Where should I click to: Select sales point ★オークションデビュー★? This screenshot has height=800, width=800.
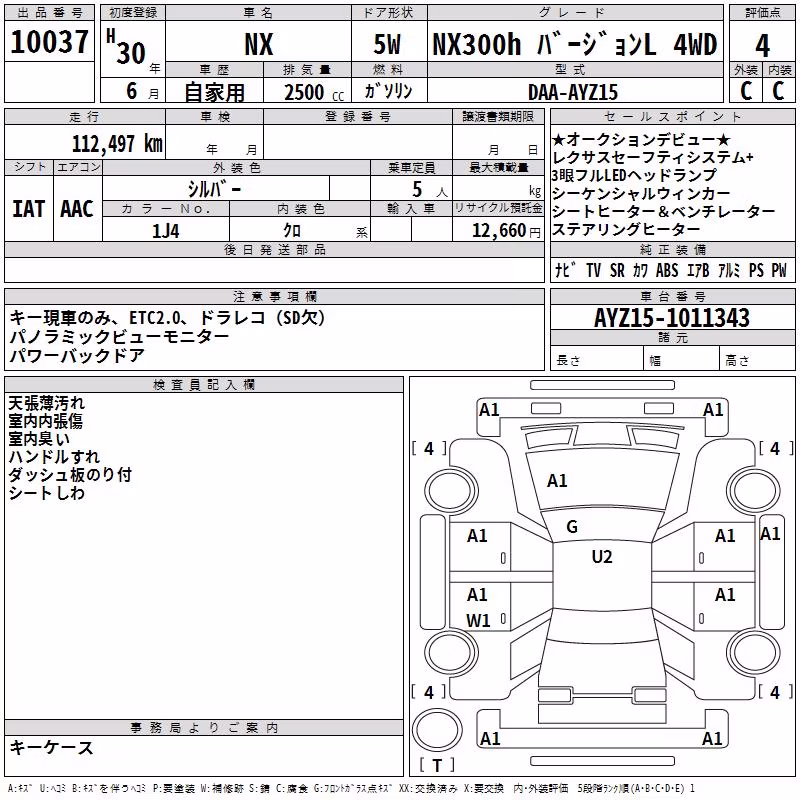pyautogui.click(x=641, y=140)
